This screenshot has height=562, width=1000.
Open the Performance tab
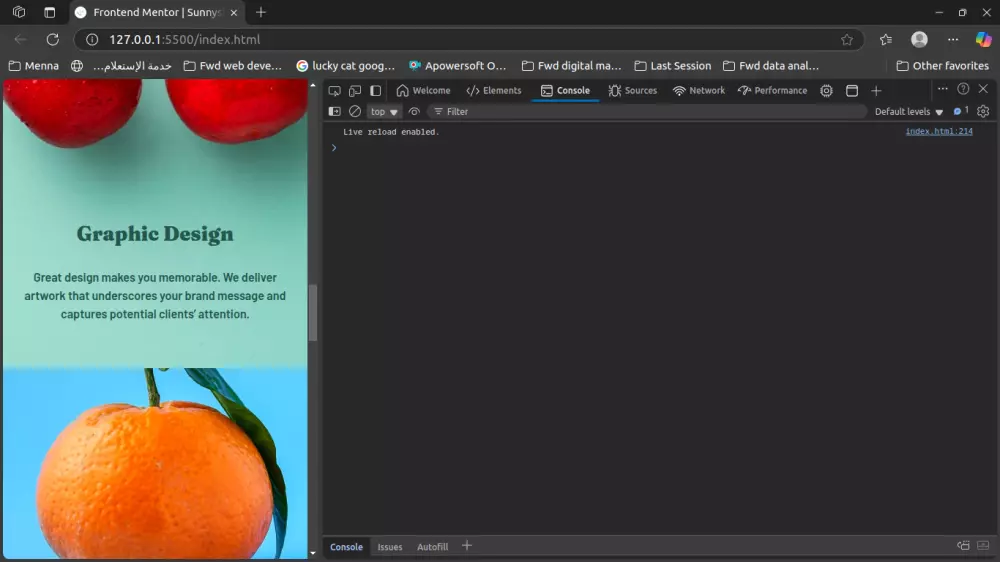point(772,91)
